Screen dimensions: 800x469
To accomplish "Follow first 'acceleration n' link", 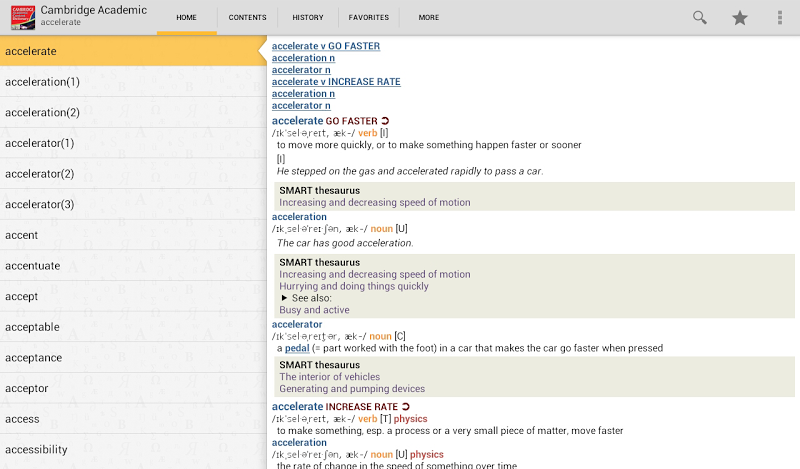I will click(303, 58).
